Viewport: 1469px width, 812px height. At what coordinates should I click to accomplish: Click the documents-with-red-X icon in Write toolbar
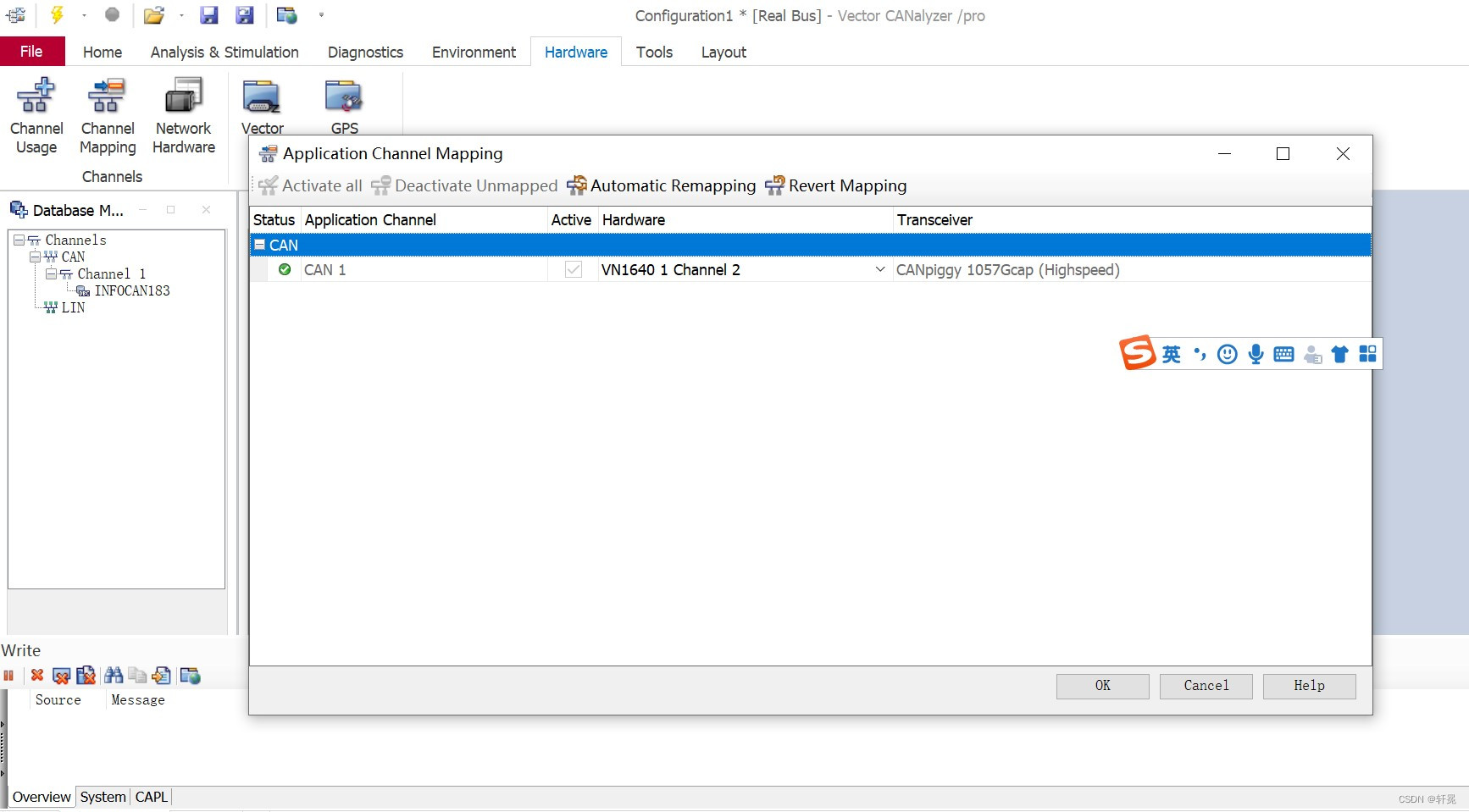point(86,676)
